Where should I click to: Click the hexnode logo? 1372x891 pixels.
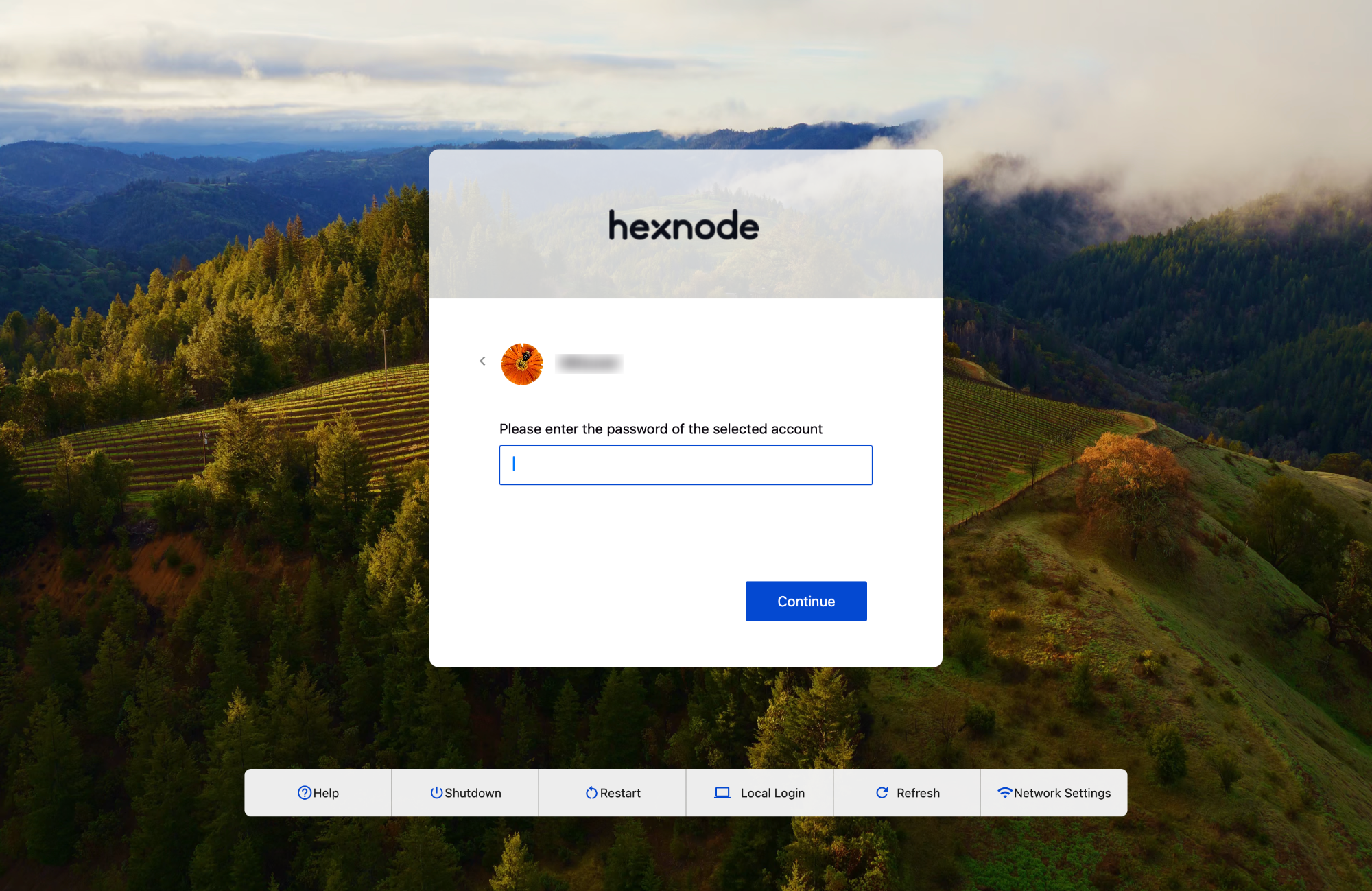(x=684, y=226)
